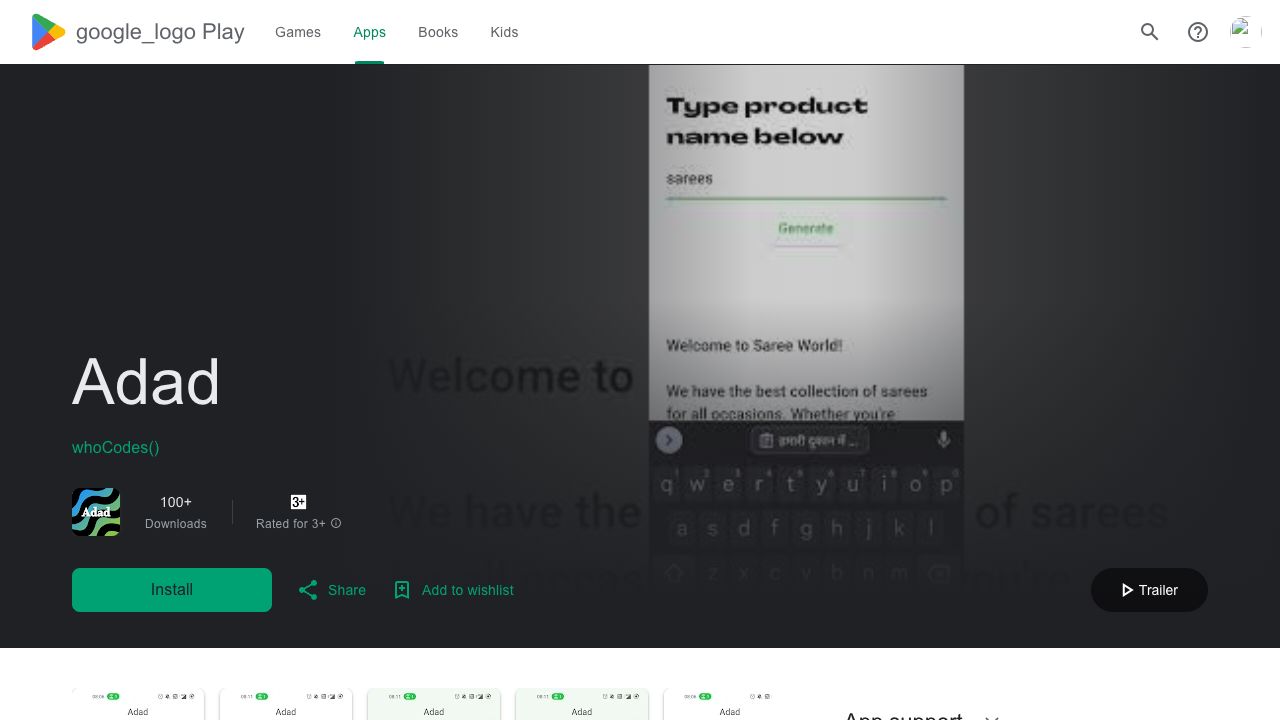
Task: Open search with the magnifier icon
Action: point(1150,32)
